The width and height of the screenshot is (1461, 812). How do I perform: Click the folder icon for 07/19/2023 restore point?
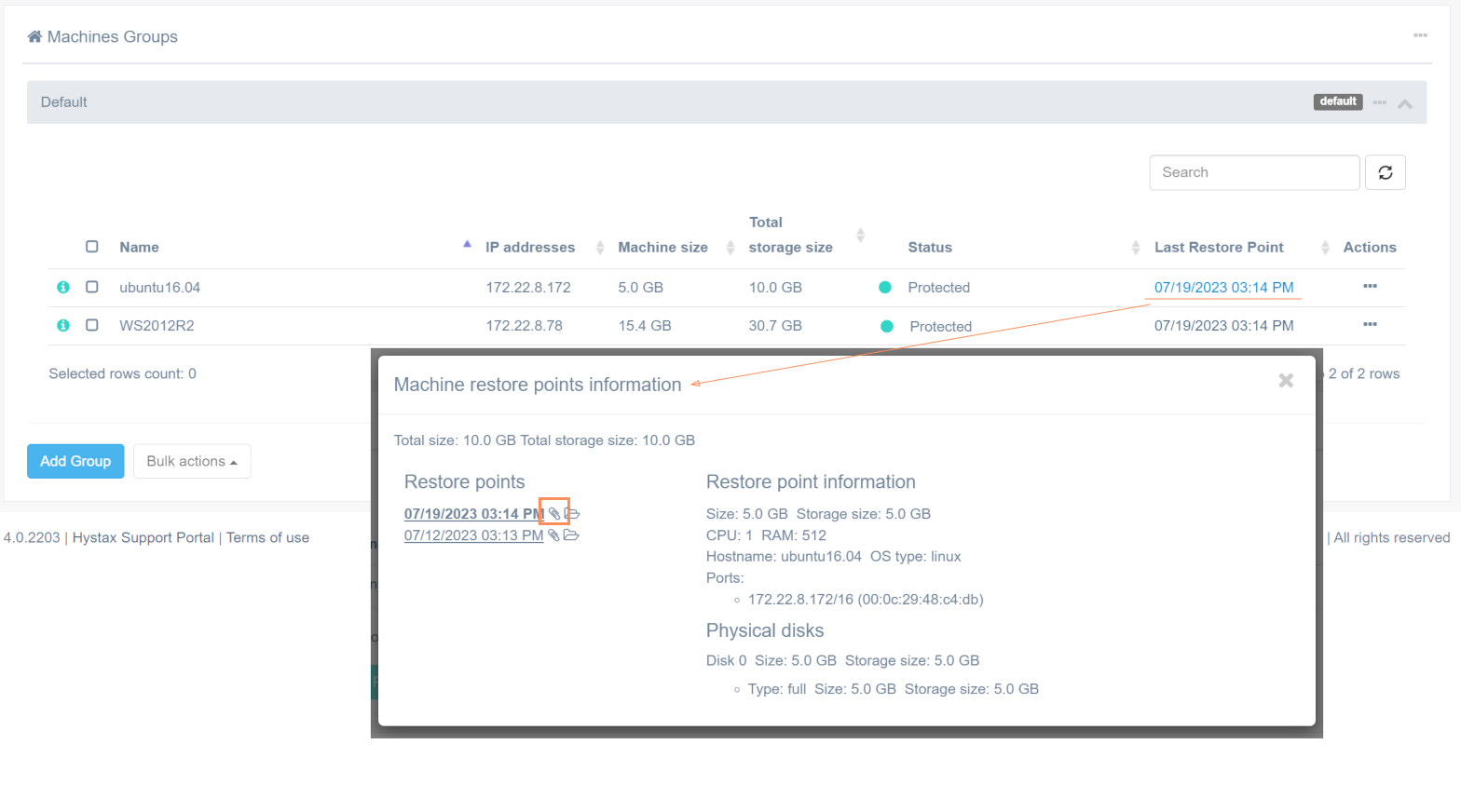(573, 514)
